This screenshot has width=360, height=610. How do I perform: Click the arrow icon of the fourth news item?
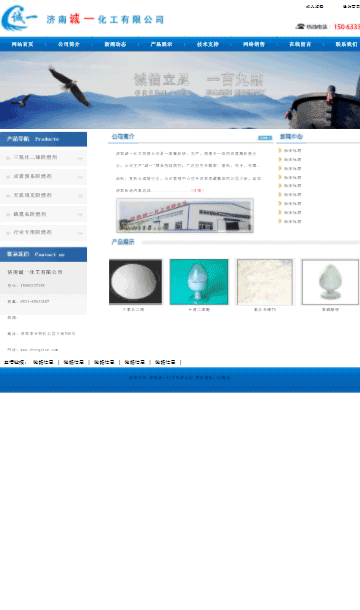click(280, 177)
